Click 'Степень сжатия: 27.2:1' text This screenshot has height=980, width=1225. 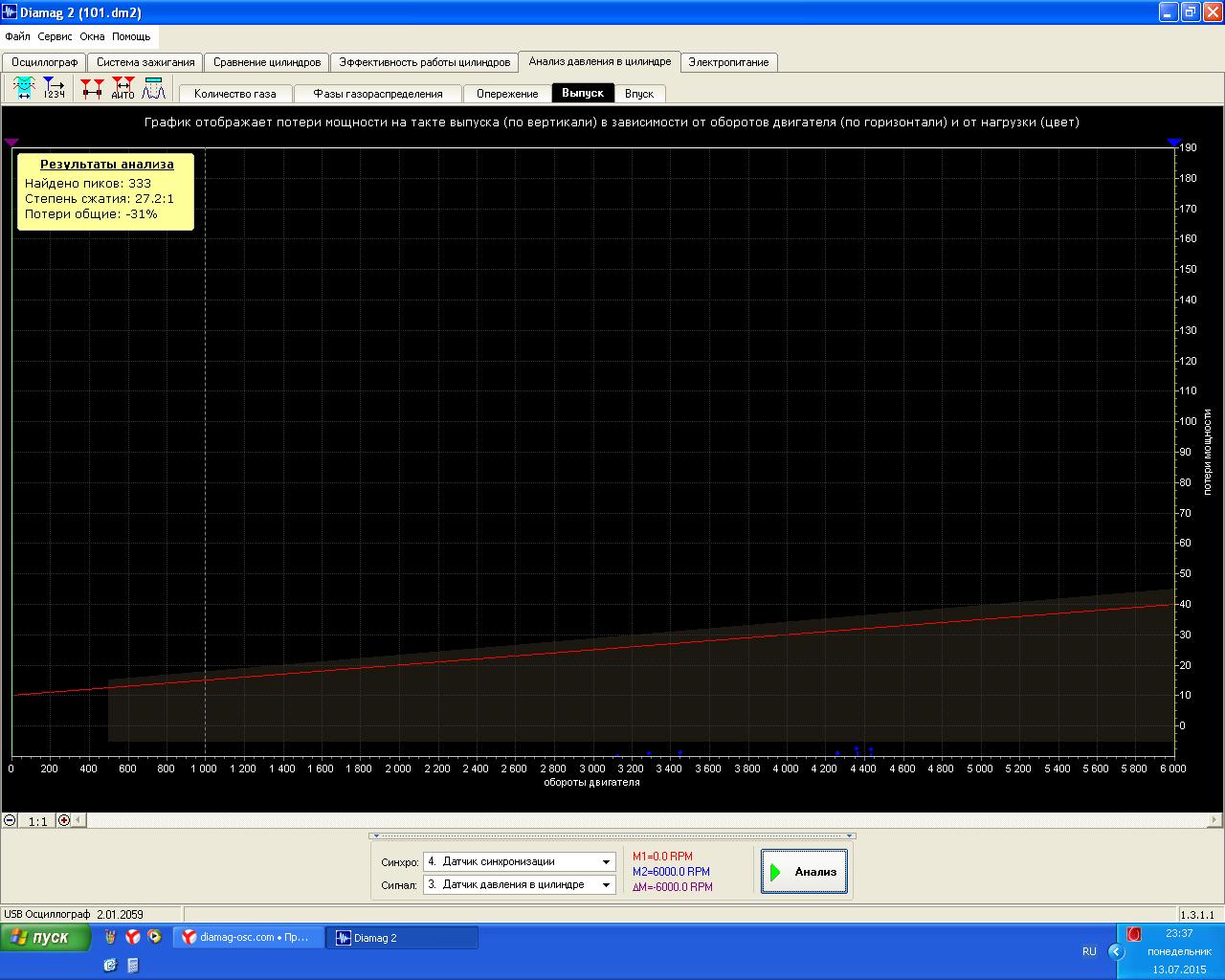tap(100, 199)
